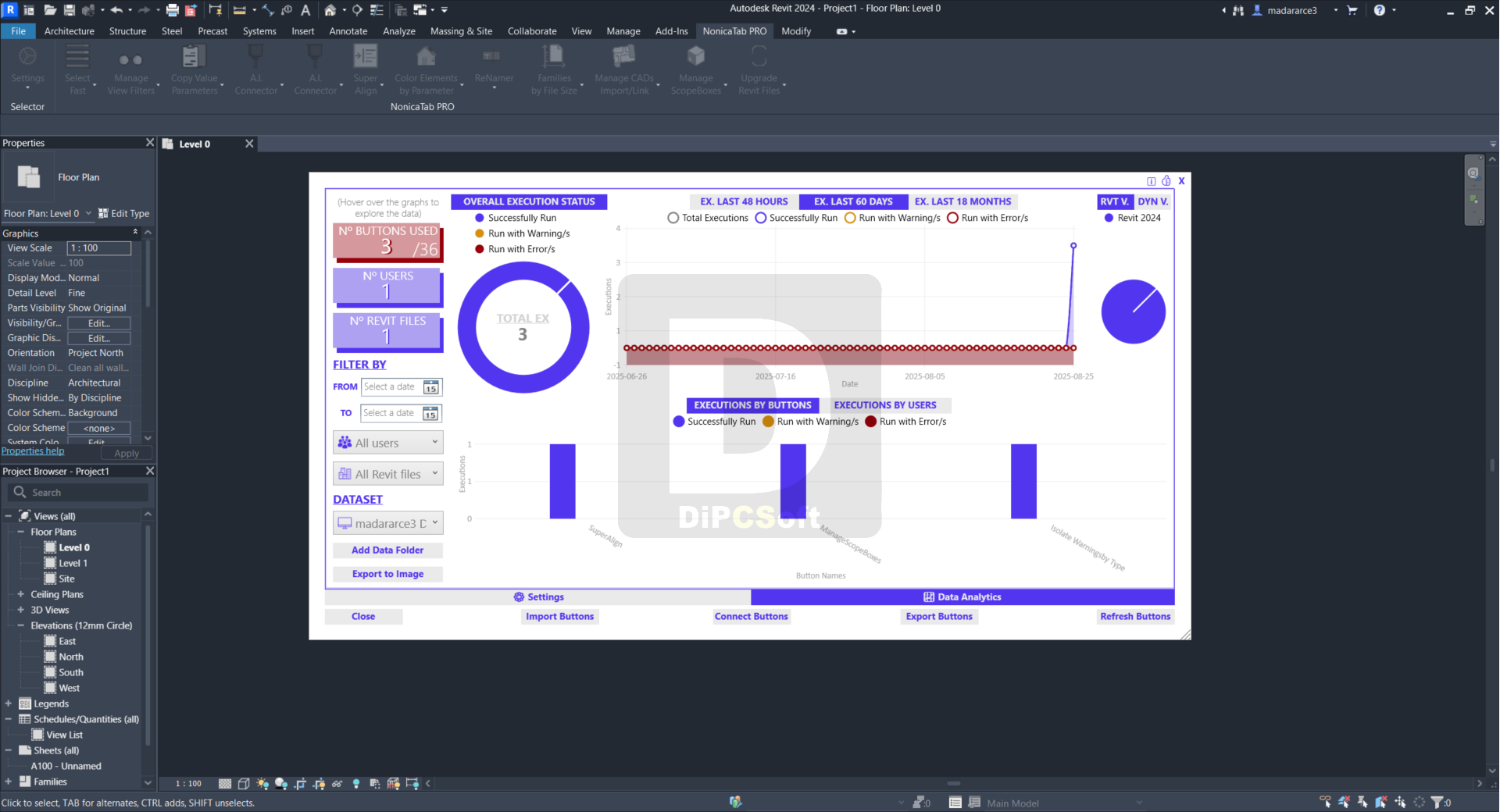Viewport: 1500px width, 812px height.
Task: Click the Visual Style icon in view control bar
Action: (244, 783)
